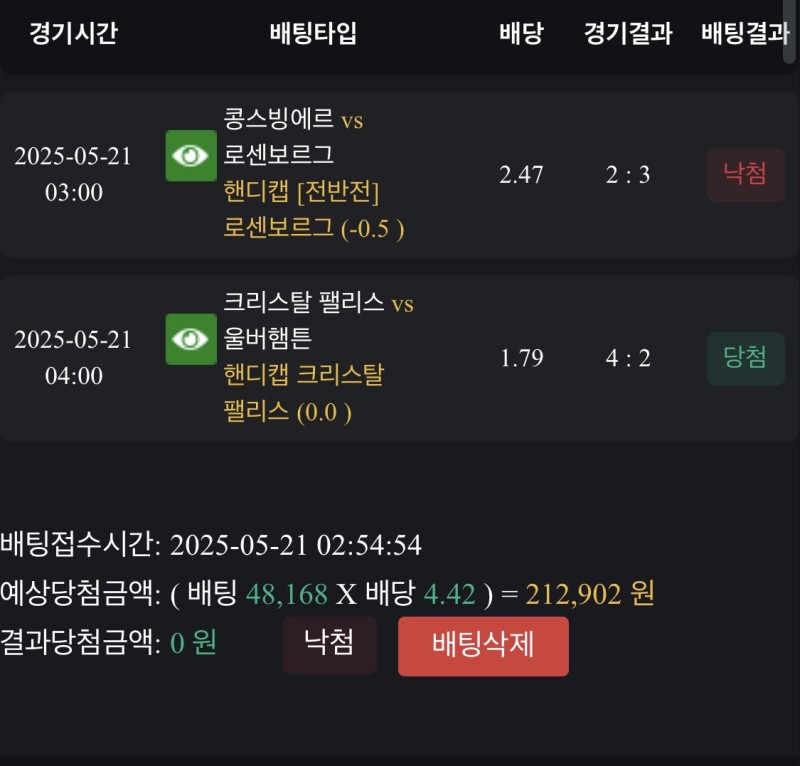Click the 경기결과 column header
800x766 pixels.
tap(628, 33)
